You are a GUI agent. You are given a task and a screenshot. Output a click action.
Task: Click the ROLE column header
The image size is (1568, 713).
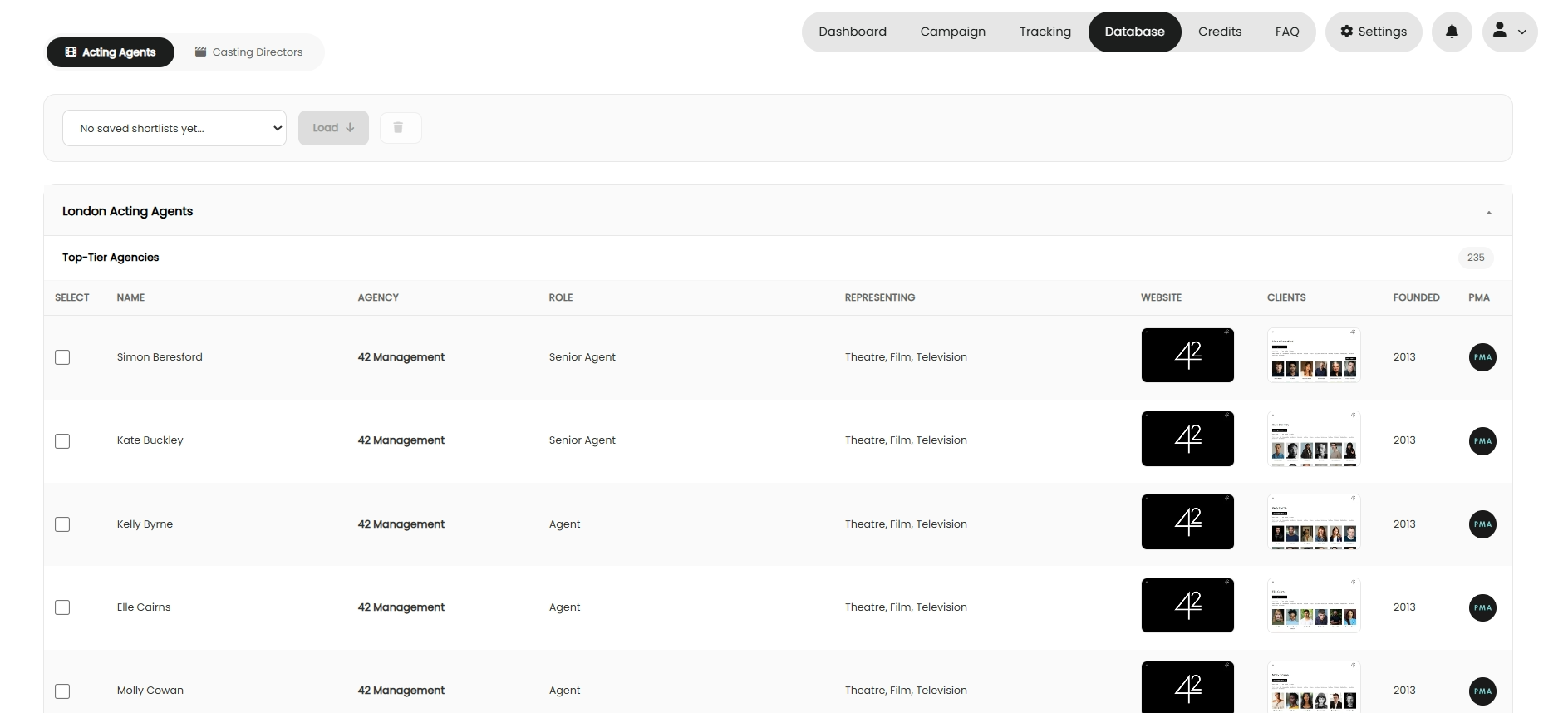[x=561, y=297]
